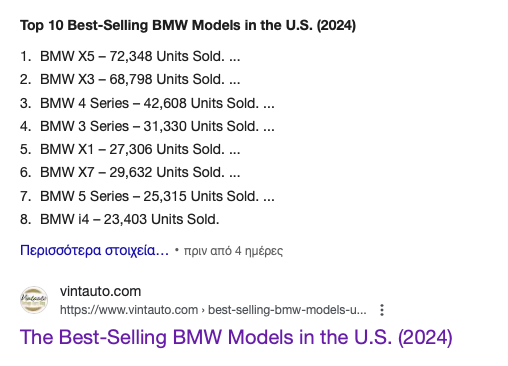The height and width of the screenshot is (366, 508).
Task: Select the BMW X7 list entry
Action: click(x=130, y=172)
